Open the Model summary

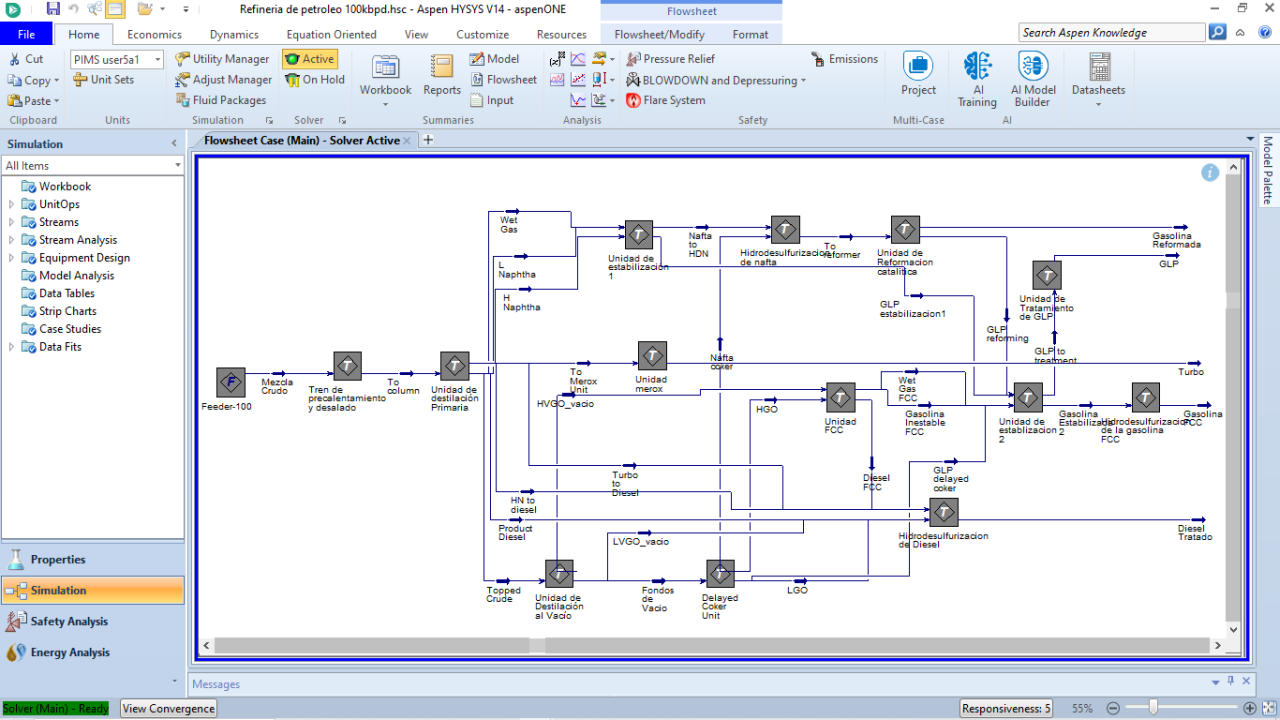pyautogui.click(x=494, y=59)
